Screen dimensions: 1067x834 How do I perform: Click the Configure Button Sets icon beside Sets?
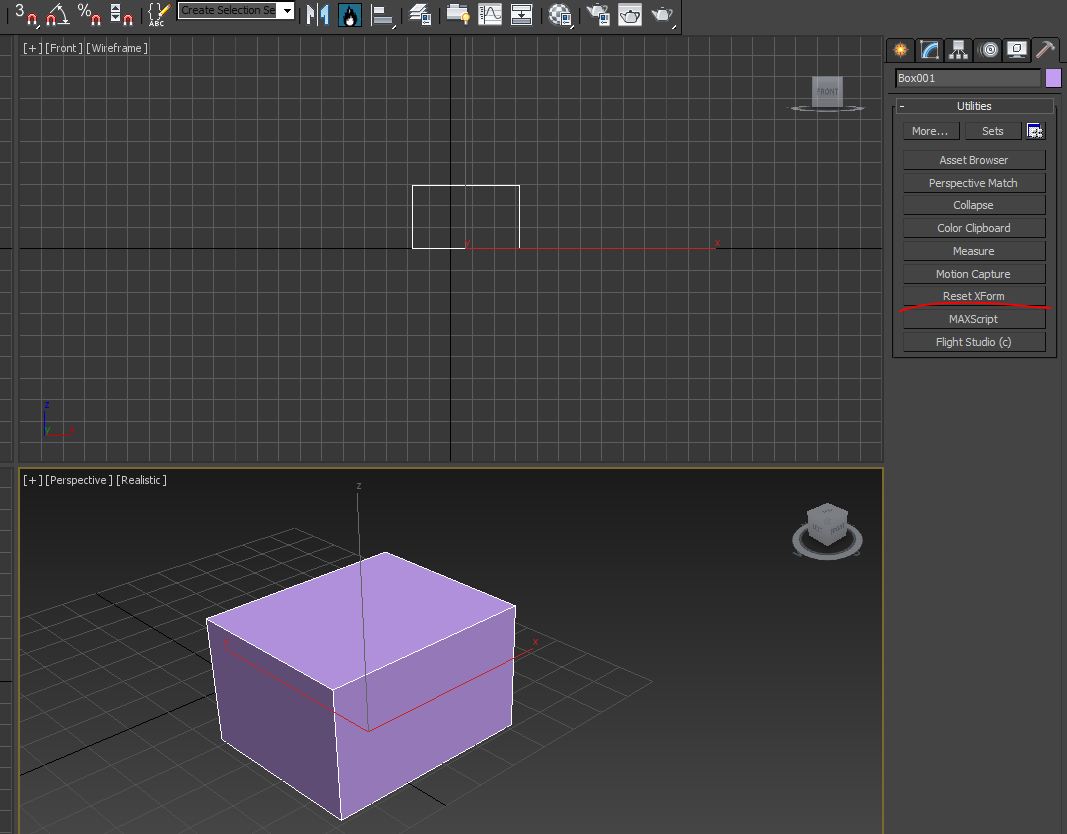click(x=1035, y=131)
